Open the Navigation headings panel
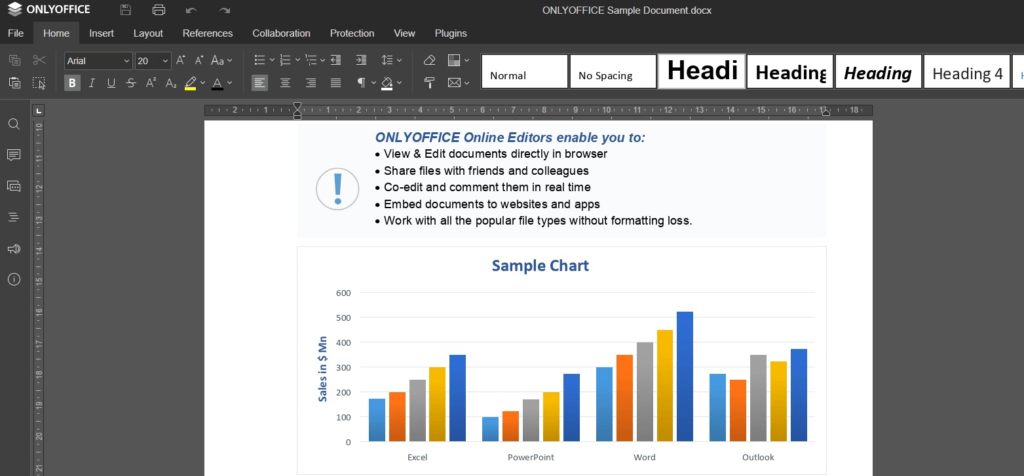Screen dimensions: 1024x476 pyautogui.click(x=14, y=217)
